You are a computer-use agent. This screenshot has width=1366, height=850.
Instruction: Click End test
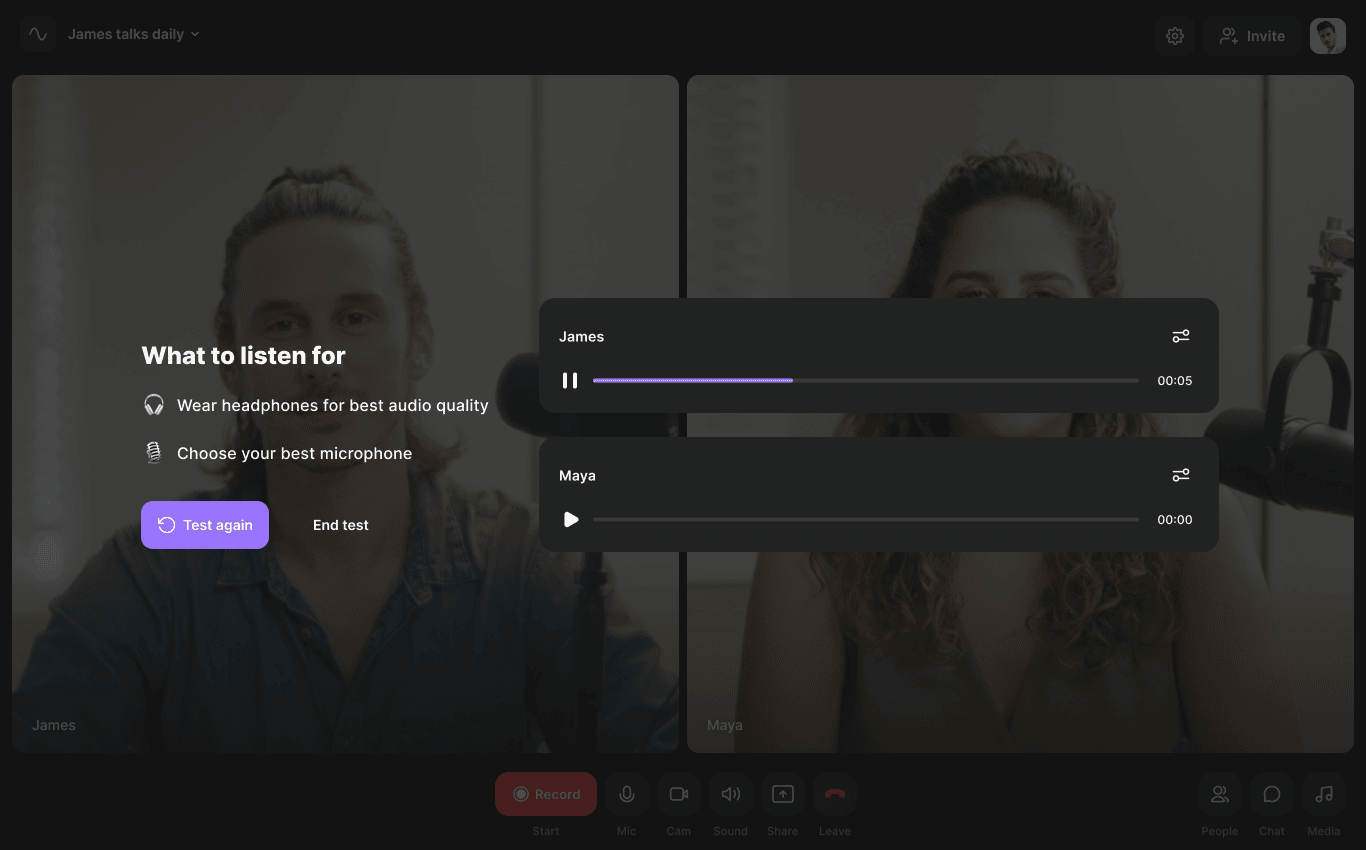click(x=341, y=525)
